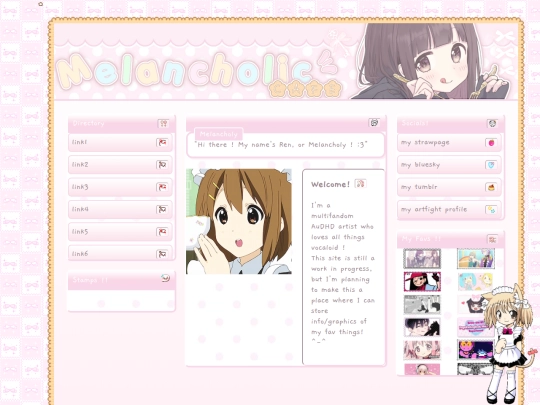540x405 pixels.
Task: Click the My Favs !! panel title
Action: (x=421, y=238)
